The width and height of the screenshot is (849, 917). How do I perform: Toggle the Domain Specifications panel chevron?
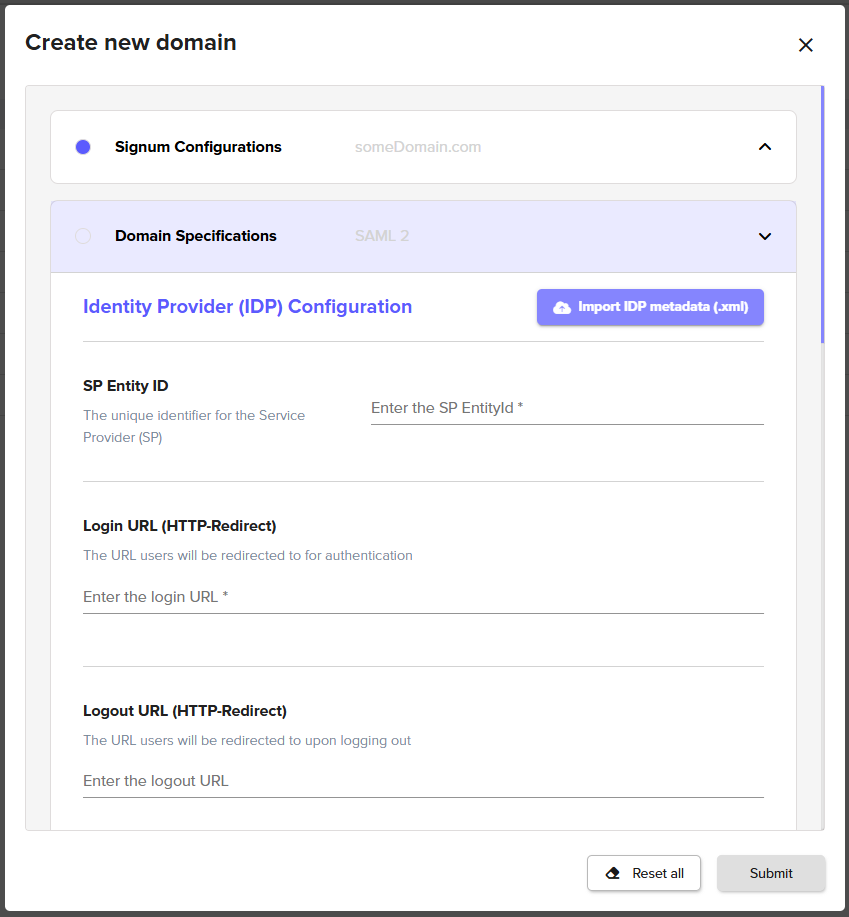[765, 237]
